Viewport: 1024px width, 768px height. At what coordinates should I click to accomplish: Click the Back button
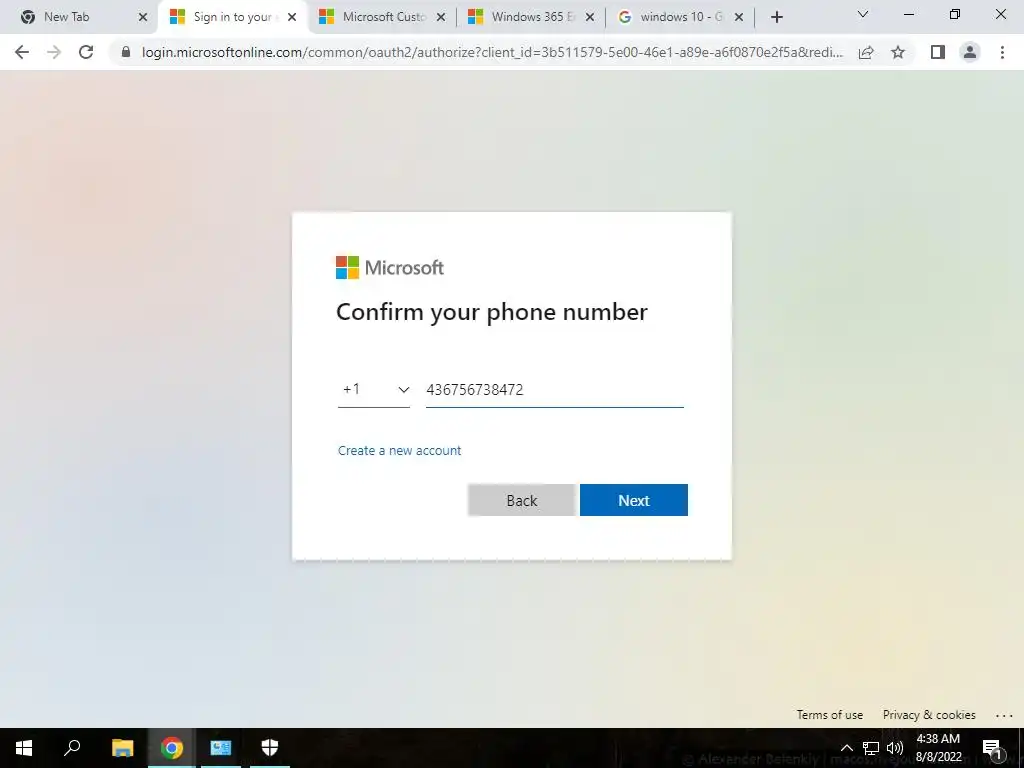(x=521, y=500)
